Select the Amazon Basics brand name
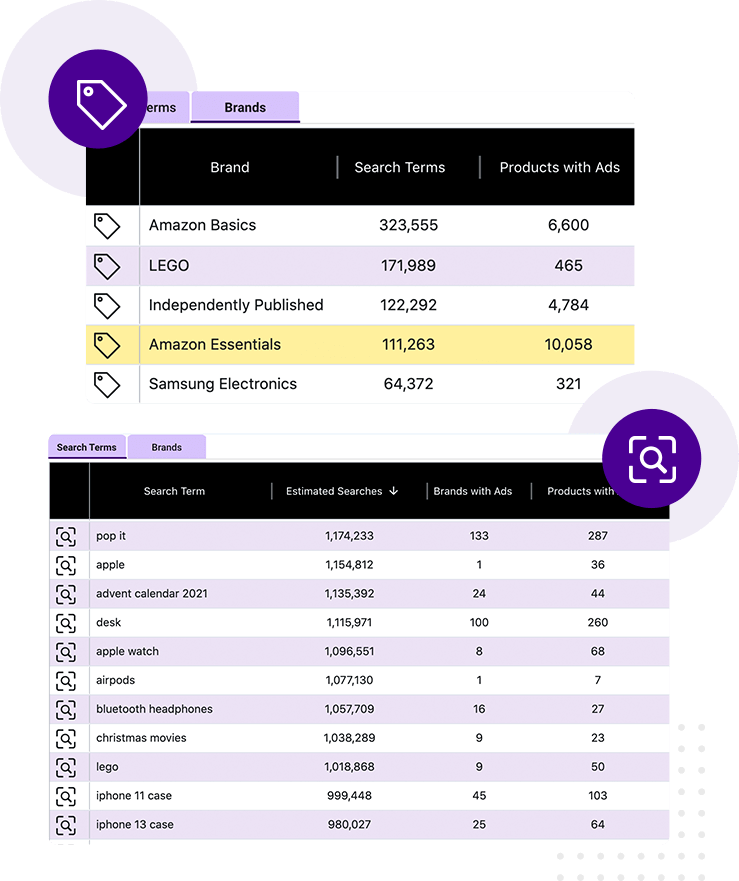The width and height of the screenshot is (739, 881). 202,225
